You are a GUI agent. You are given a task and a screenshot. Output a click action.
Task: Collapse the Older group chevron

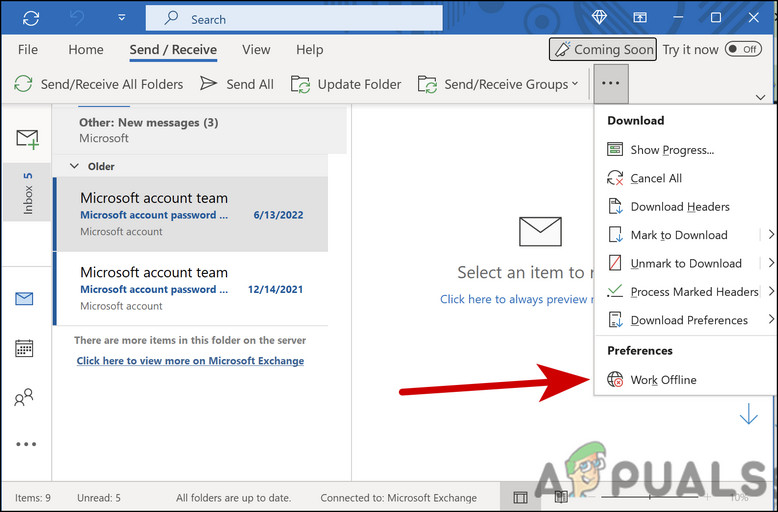(74, 166)
